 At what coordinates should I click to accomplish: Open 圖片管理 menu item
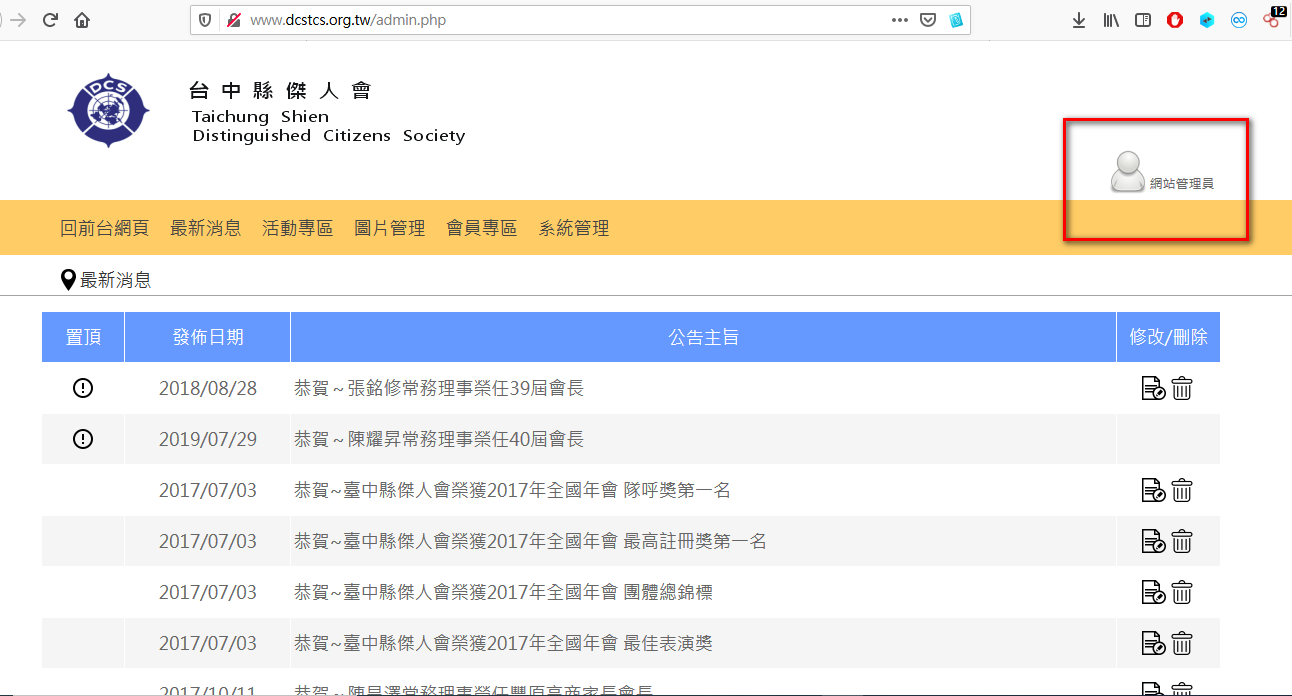pos(389,228)
